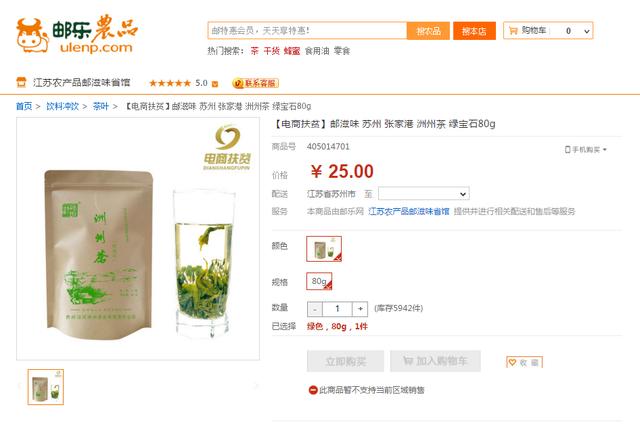This screenshot has height=426, width=640.
Task: Open the delivery destination dropdown
Action: 424,193
